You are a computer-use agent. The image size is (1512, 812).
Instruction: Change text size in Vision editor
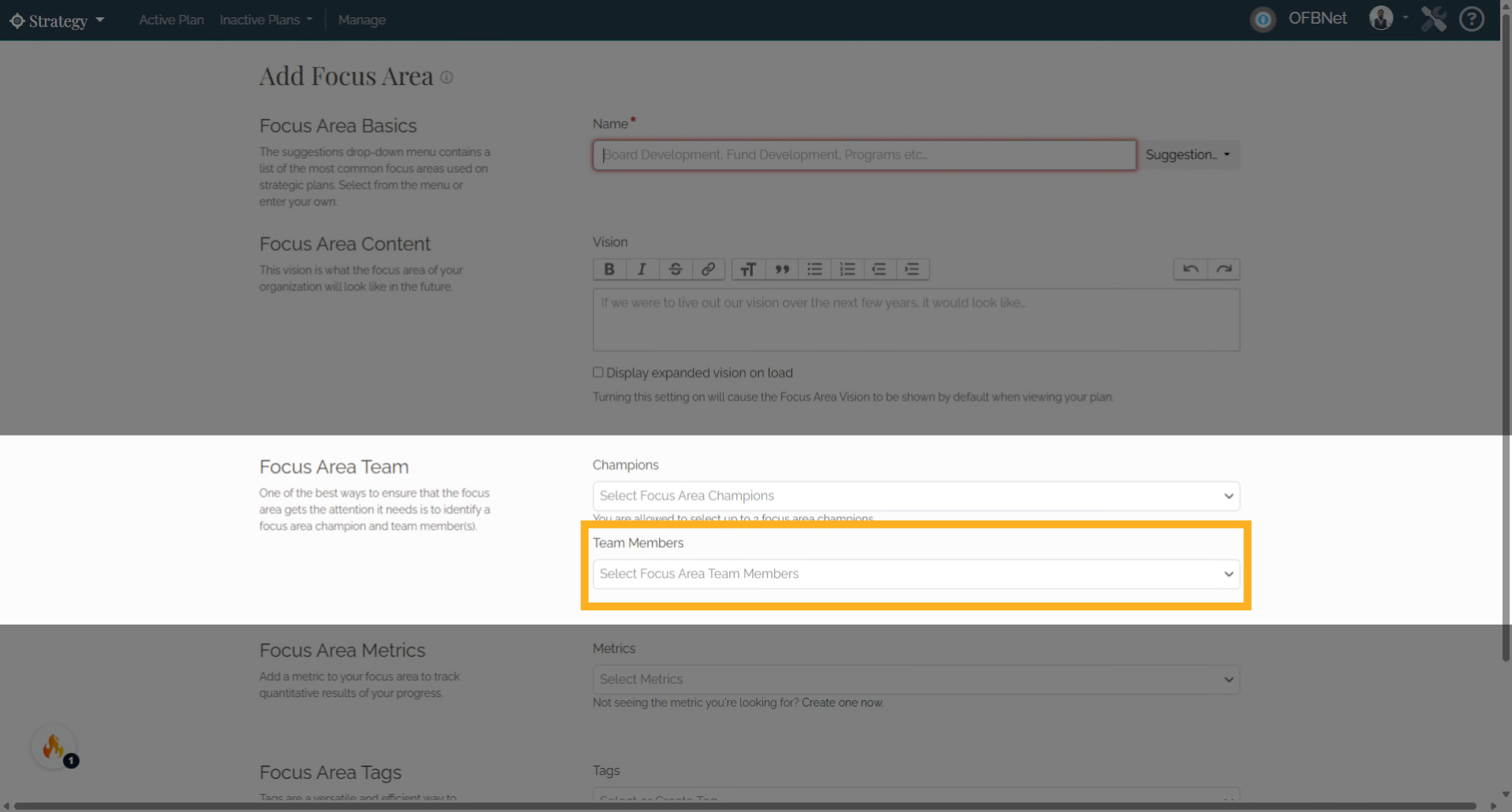pos(748,269)
